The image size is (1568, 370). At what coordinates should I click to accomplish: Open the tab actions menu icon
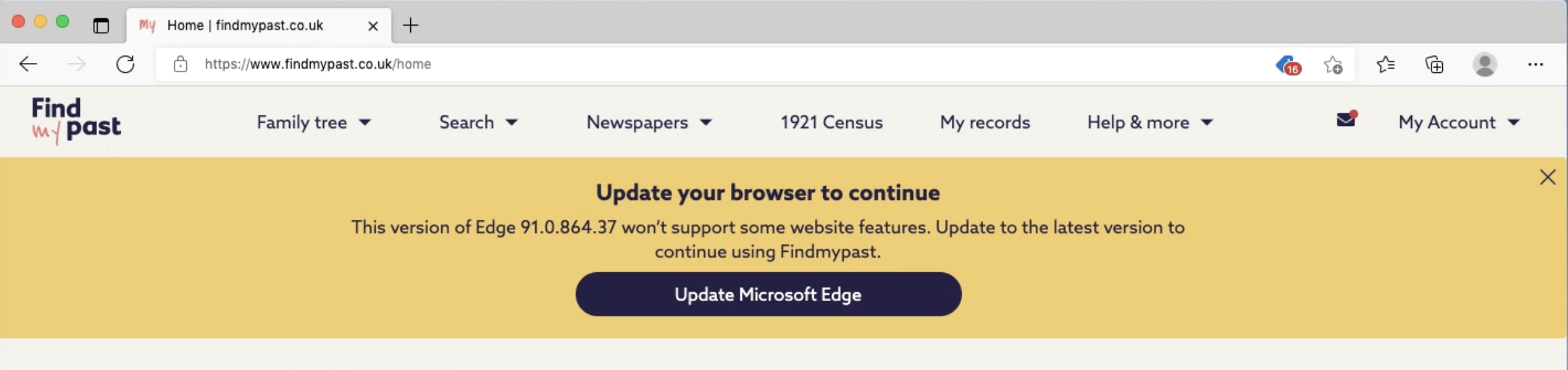(x=101, y=26)
